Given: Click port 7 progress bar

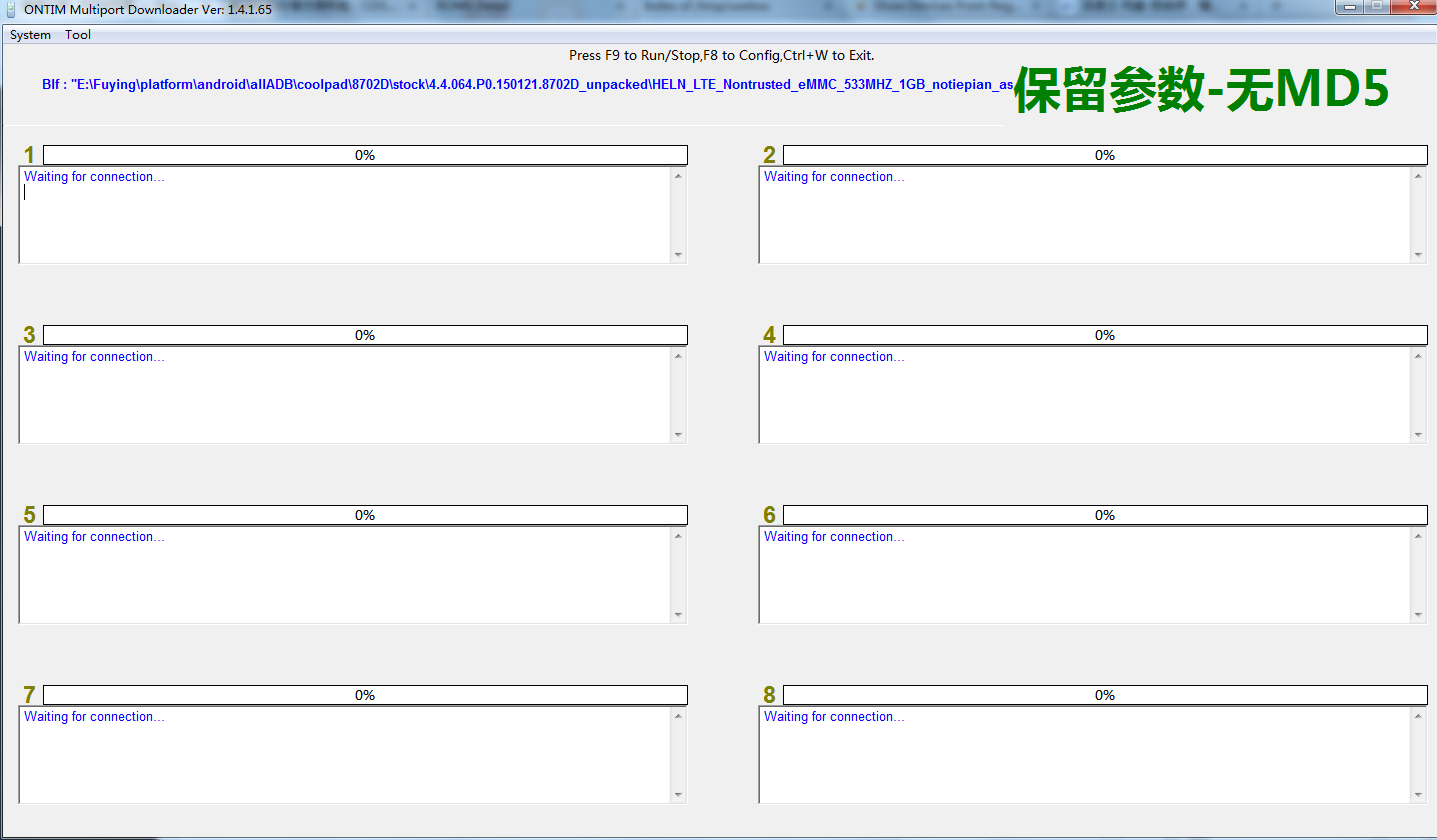Looking at the screenshot, I should click(x=365, y=695).
